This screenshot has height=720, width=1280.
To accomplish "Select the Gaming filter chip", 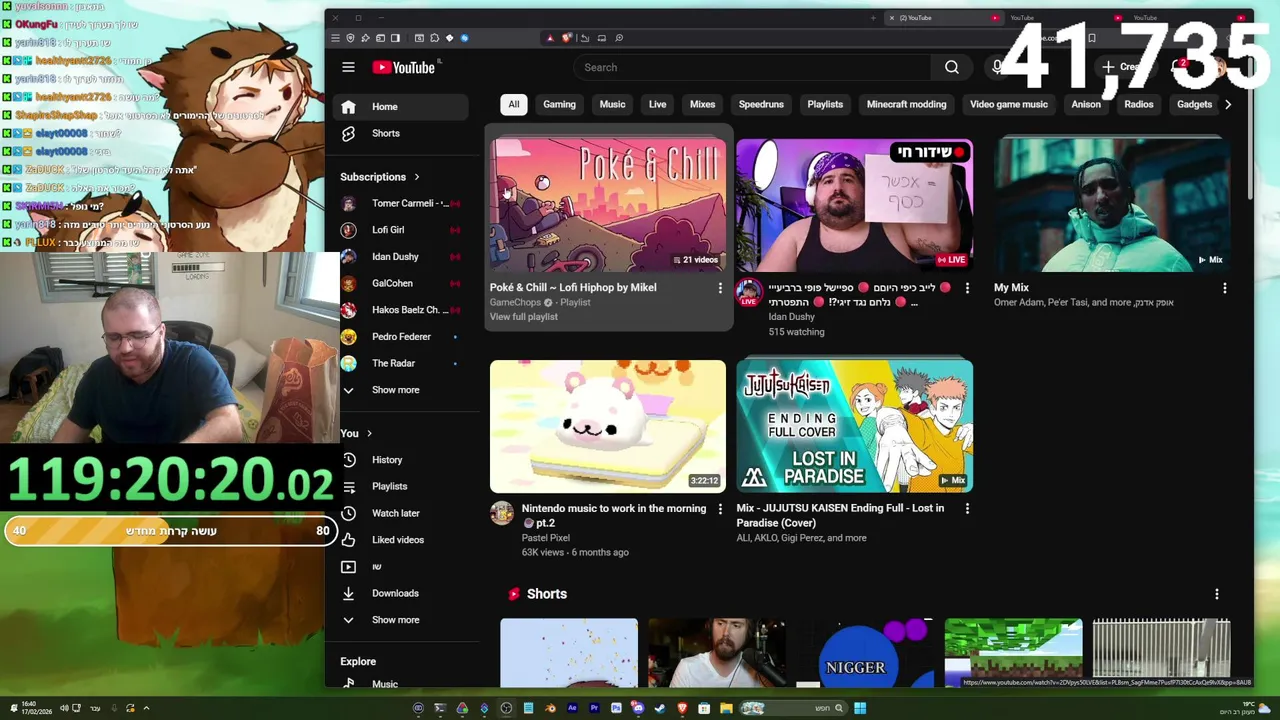I will click(559, 104).
